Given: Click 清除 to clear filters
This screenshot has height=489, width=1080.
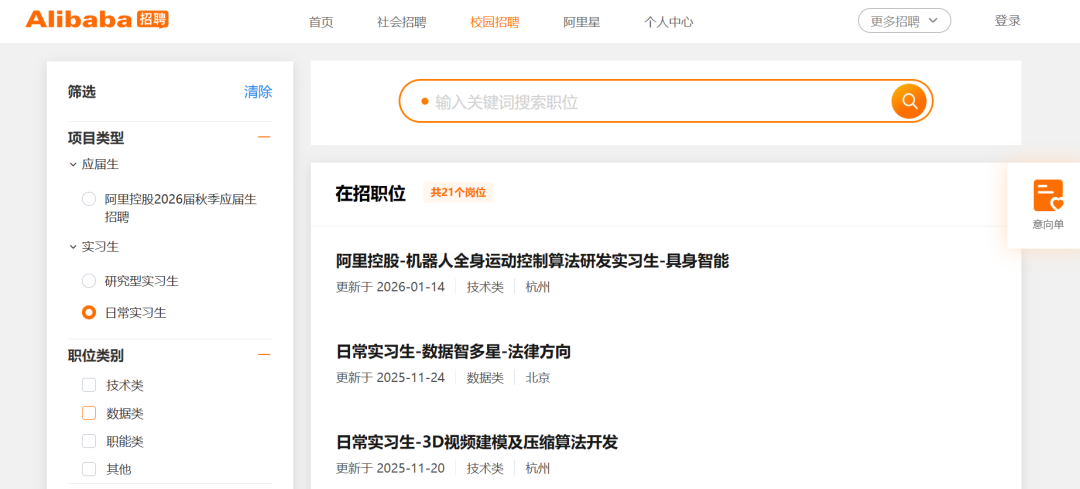Looking at the screenshot, I should 258,92.
